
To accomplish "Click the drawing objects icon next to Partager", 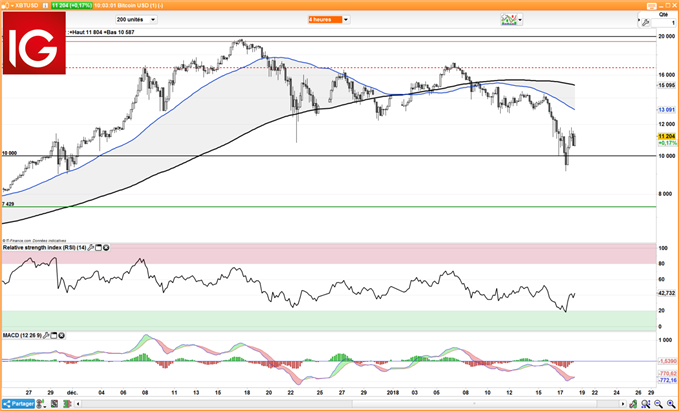I will [x=40, y=404].
